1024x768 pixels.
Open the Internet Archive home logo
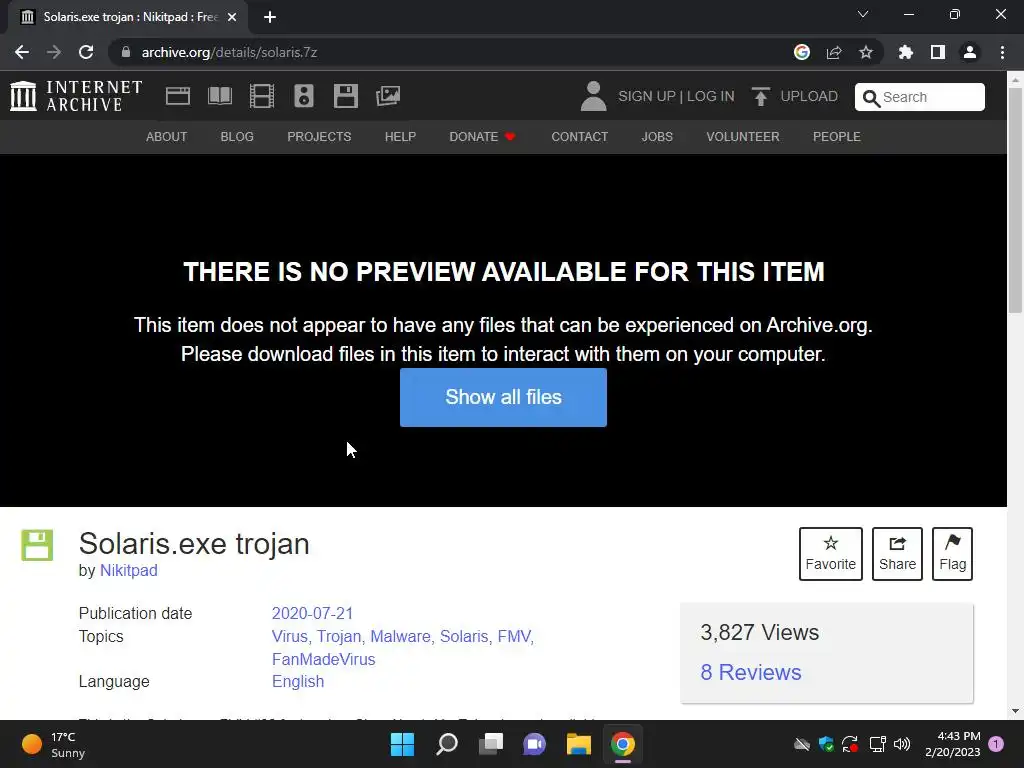pyautogui.click(x=76, y=96)
